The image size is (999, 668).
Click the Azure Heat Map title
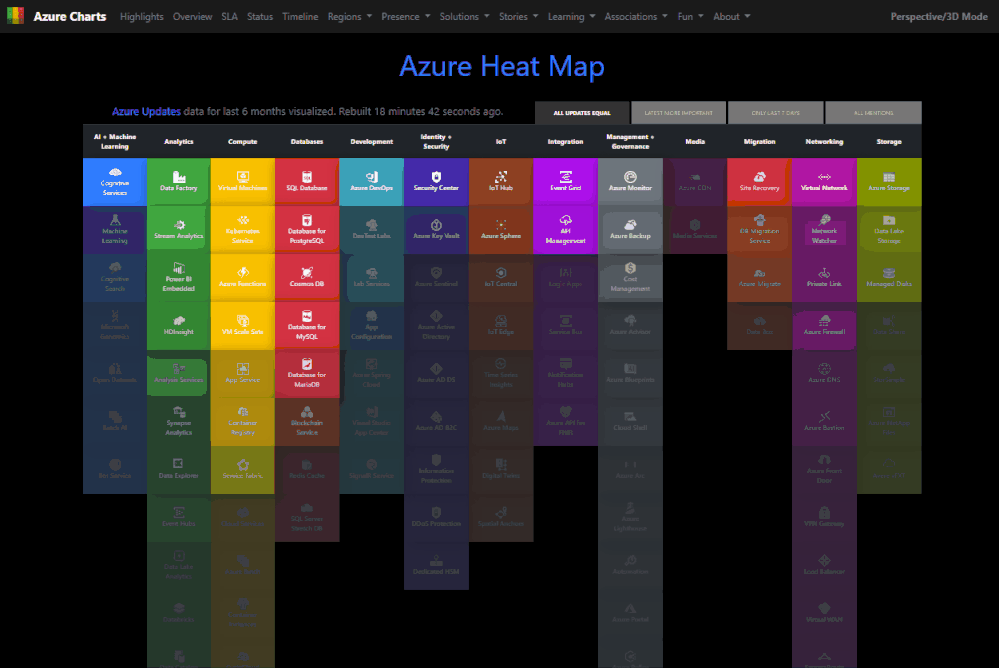(x=501, y=66)
